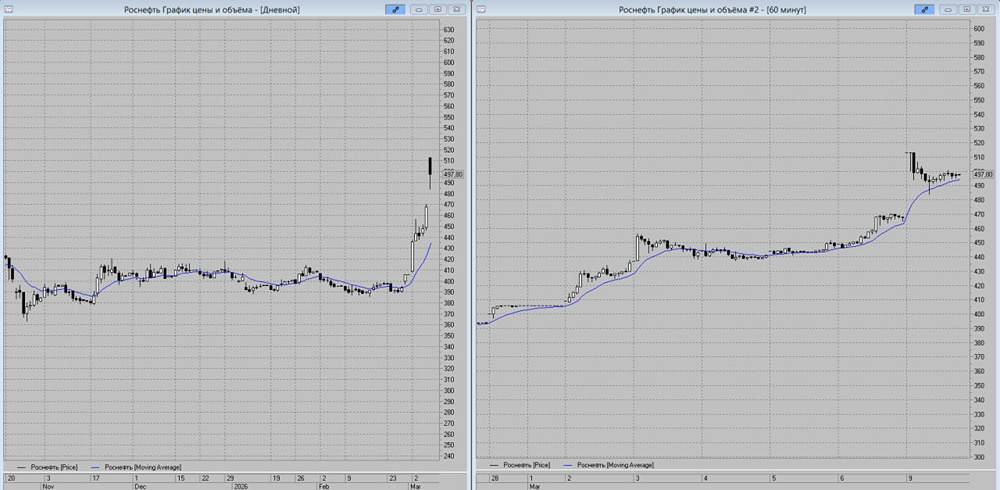The image size is (1000, 490).
Task: Minimize the Daily chart window
Action: pos(418,10)
